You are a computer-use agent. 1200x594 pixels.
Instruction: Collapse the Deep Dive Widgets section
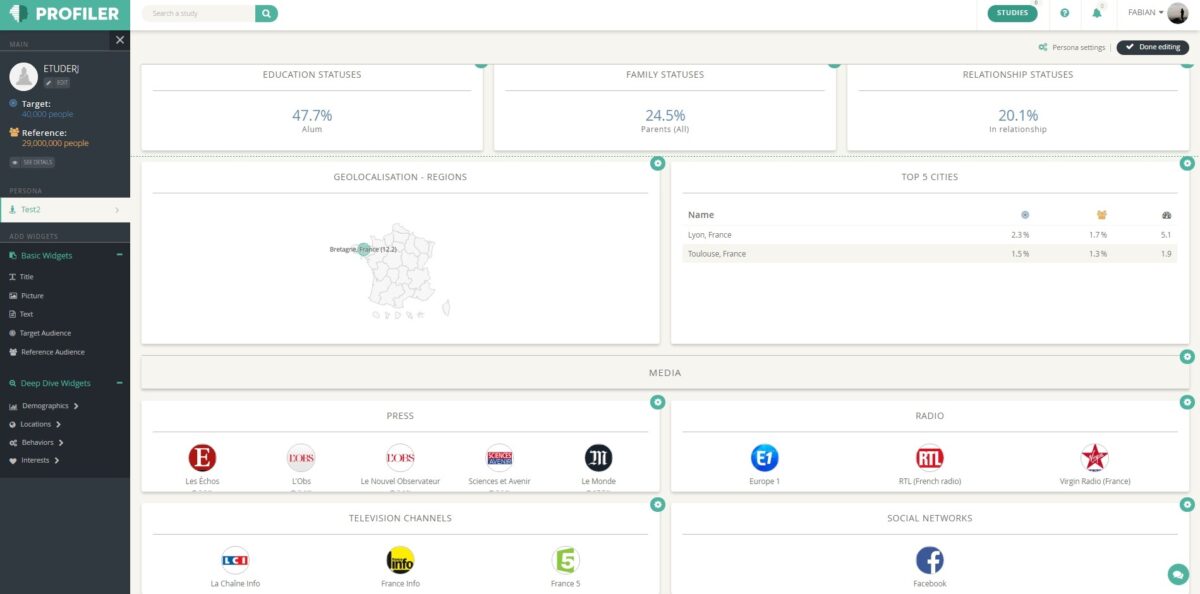click(x=120, y=383)
